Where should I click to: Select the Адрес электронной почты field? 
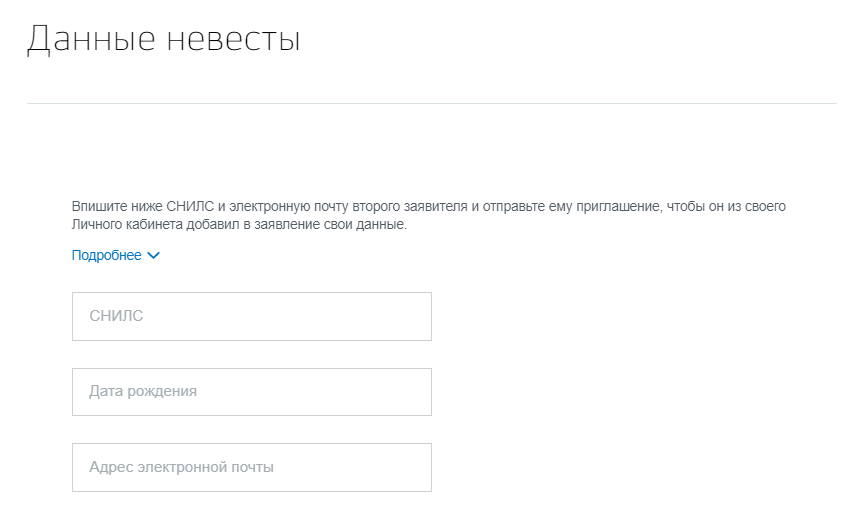(x=251, y=467)
